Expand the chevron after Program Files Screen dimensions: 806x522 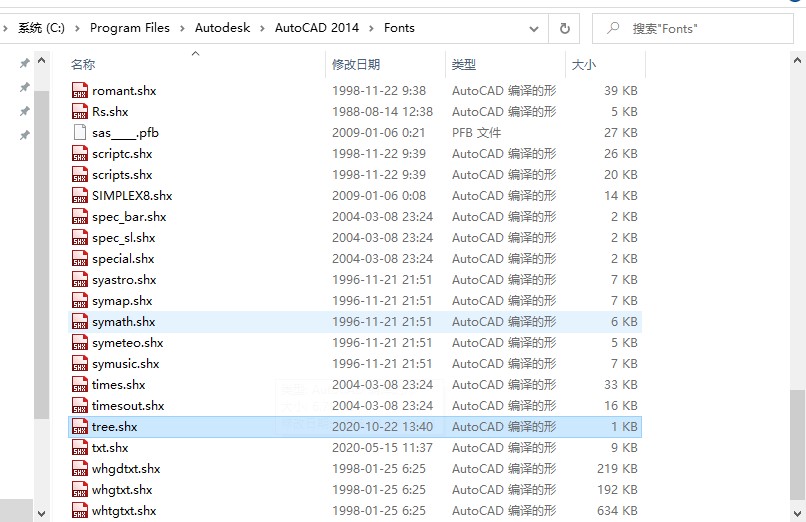(x=182, y=28)
